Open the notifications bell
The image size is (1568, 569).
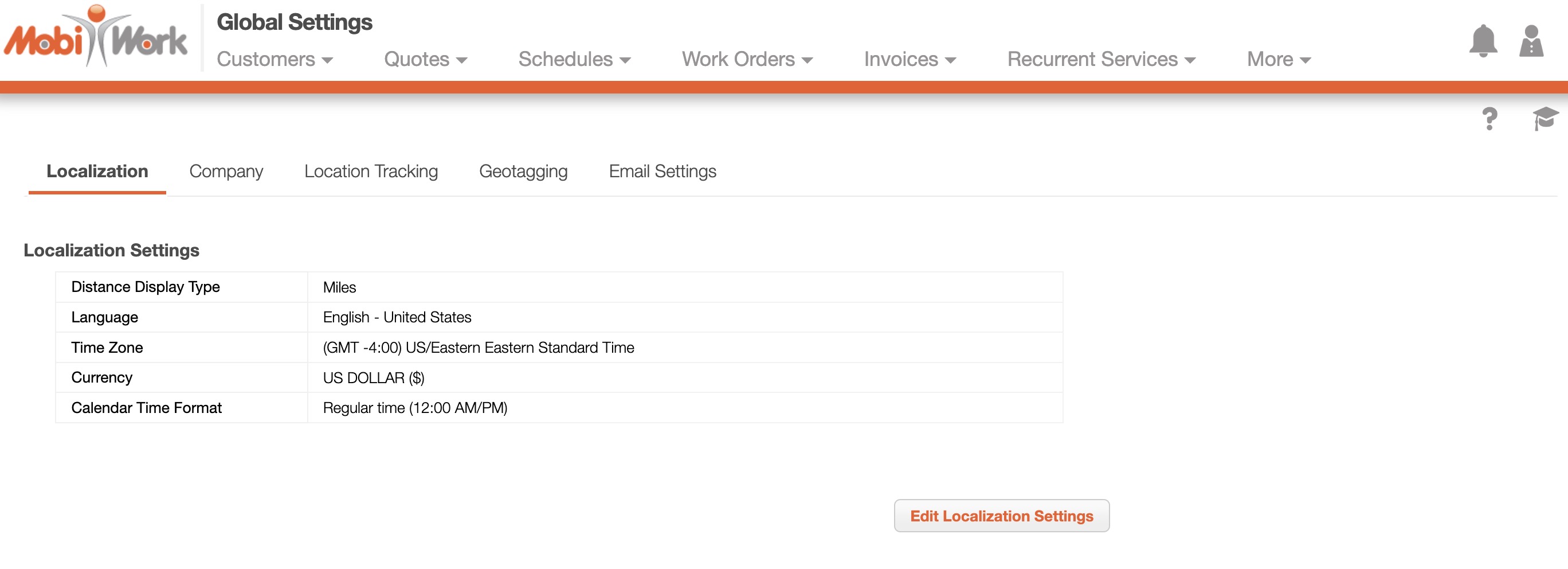(1483, 41)
